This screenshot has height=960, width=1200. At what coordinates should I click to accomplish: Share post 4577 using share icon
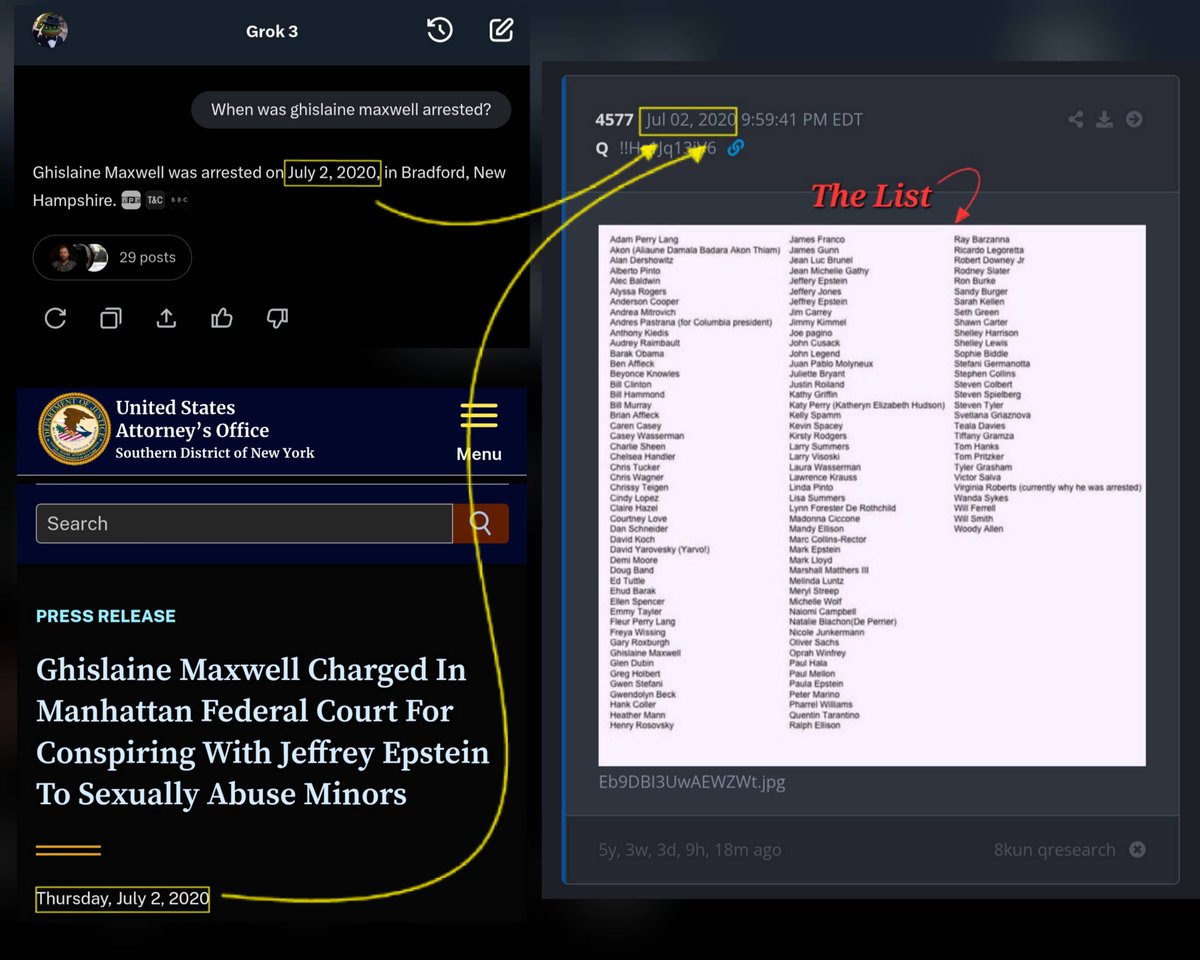[1076, 119]
